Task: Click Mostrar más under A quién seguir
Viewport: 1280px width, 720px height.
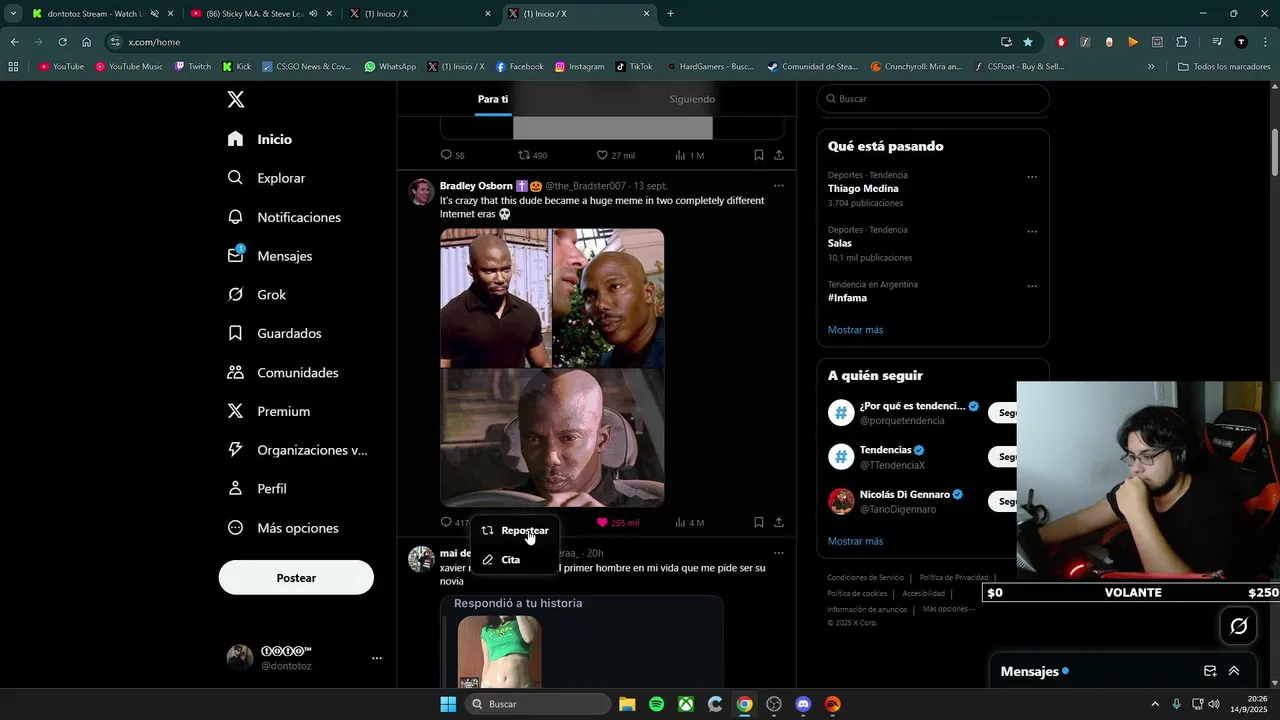Action: click(855, 541)
